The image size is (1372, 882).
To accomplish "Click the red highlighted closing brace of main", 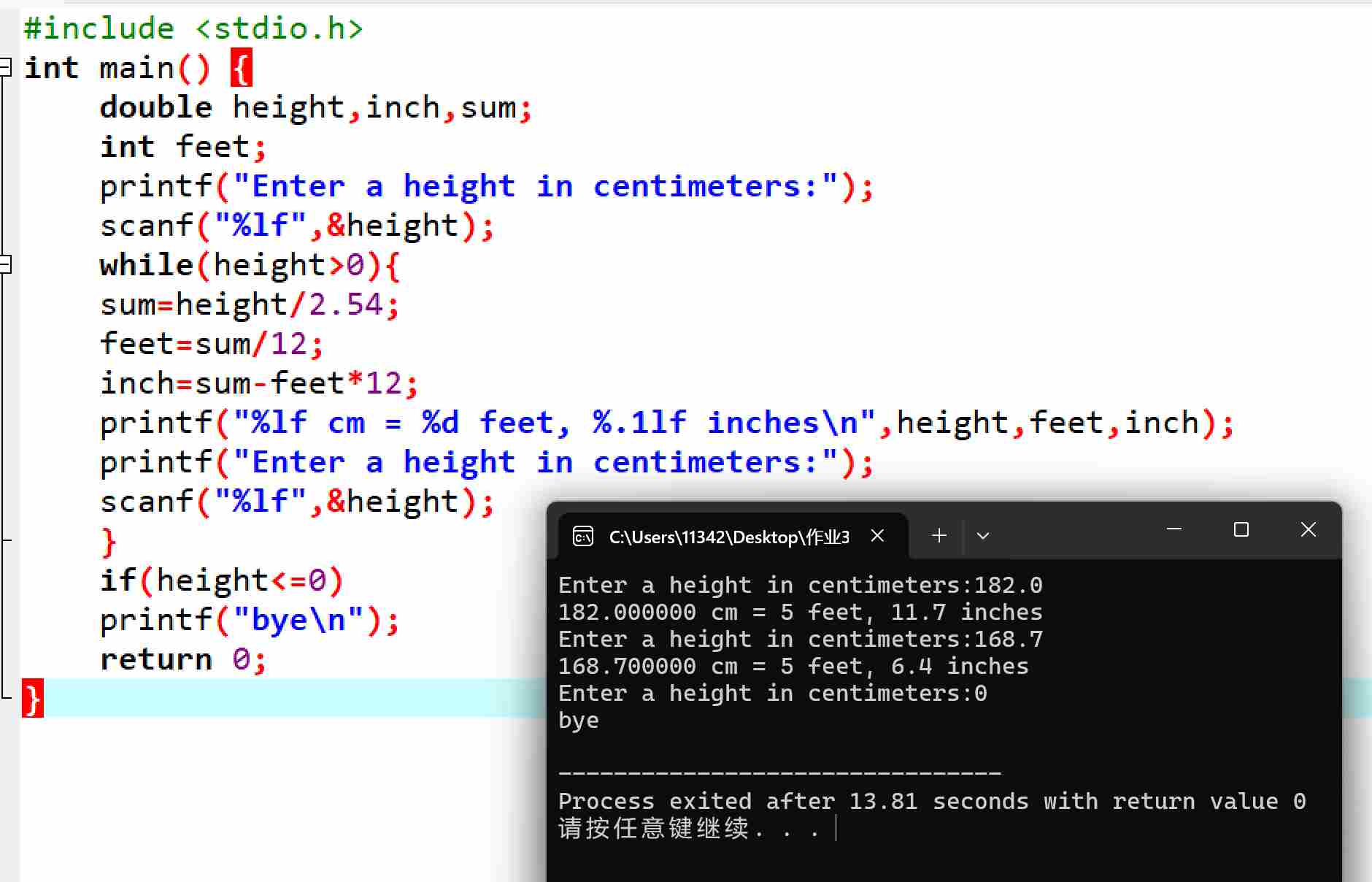I will [33, 699].
